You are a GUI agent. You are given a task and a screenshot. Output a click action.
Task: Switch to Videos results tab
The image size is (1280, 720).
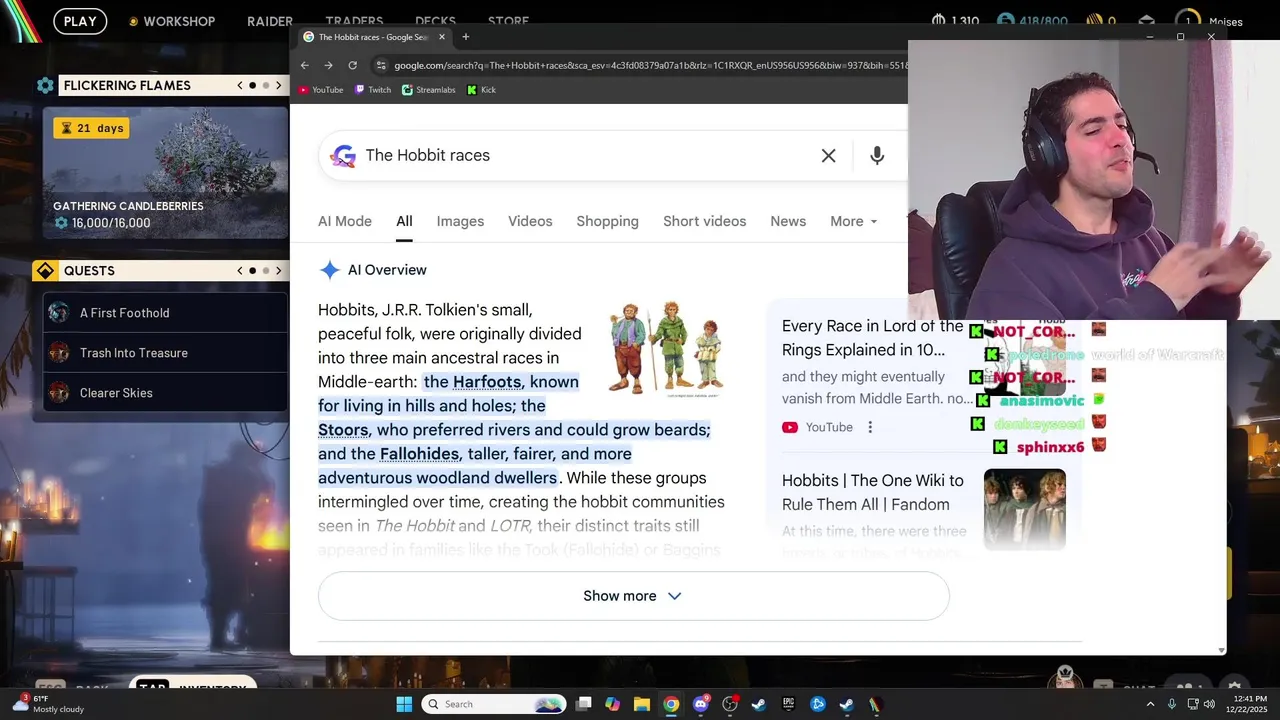pos(530,221)
